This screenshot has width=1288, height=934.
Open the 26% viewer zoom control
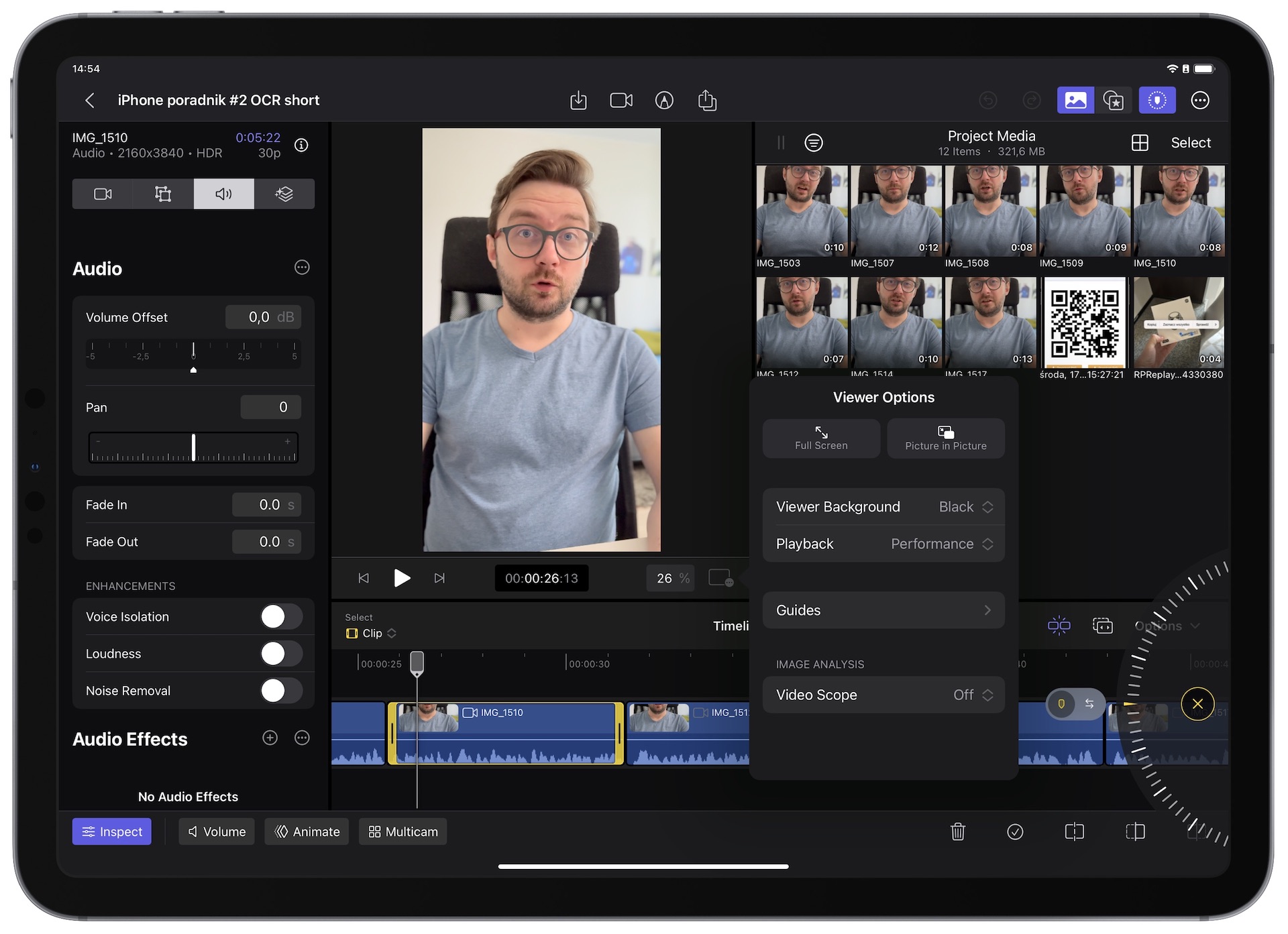point(672,578)
